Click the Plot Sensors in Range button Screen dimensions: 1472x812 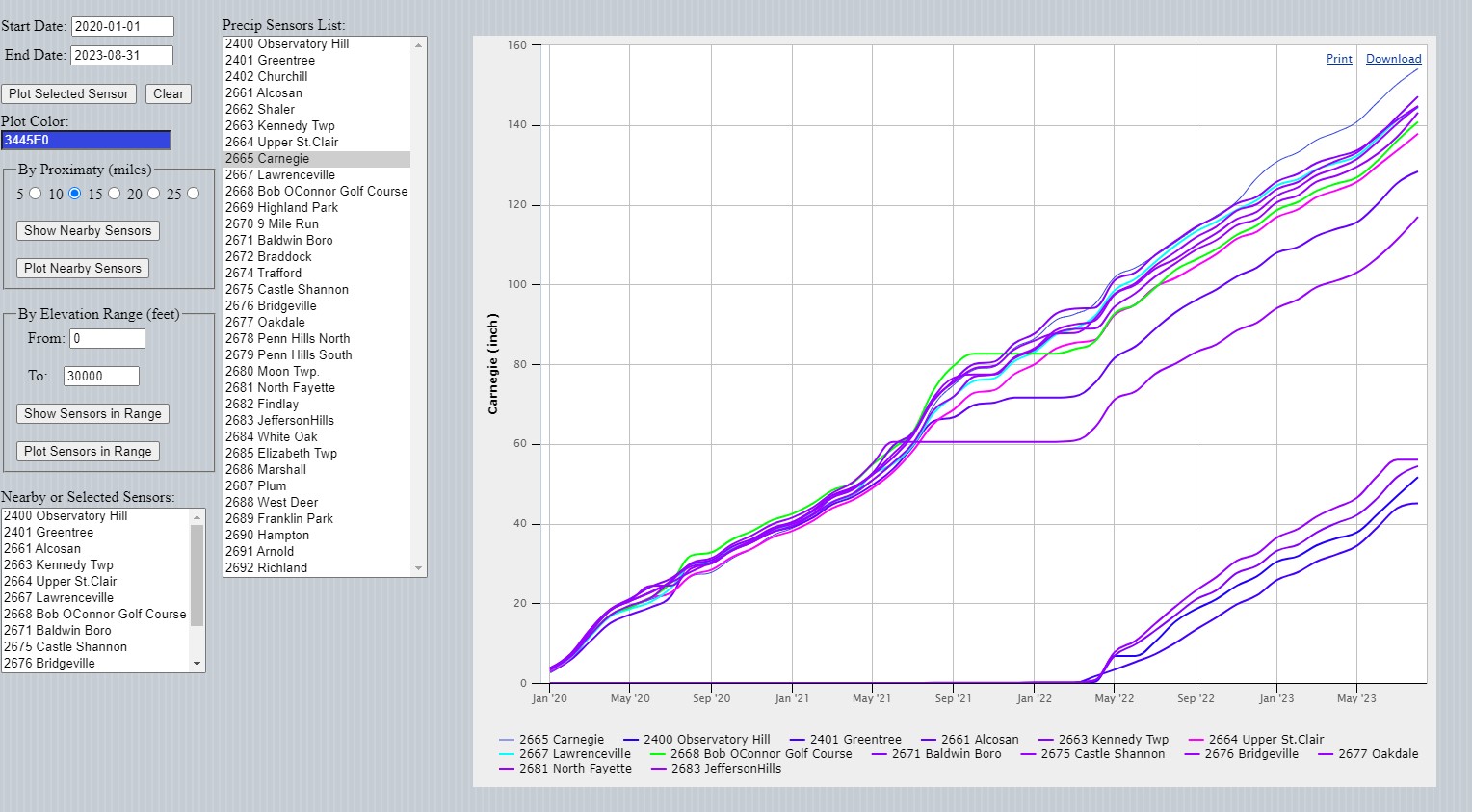coord(88,451)
